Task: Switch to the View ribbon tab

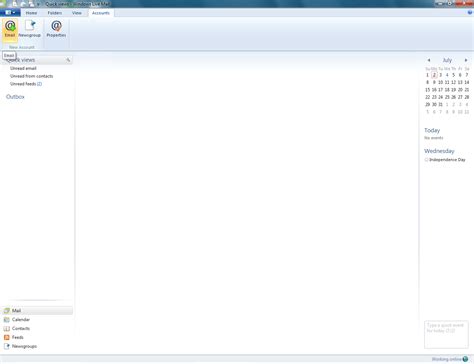Action: point(77,13)
